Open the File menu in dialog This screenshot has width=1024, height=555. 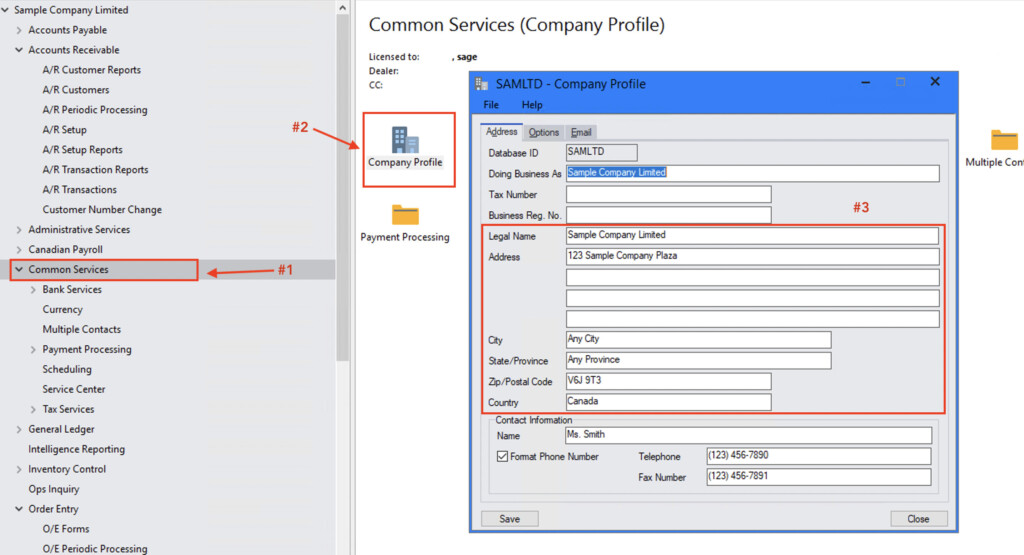click(x=491, y=105)
